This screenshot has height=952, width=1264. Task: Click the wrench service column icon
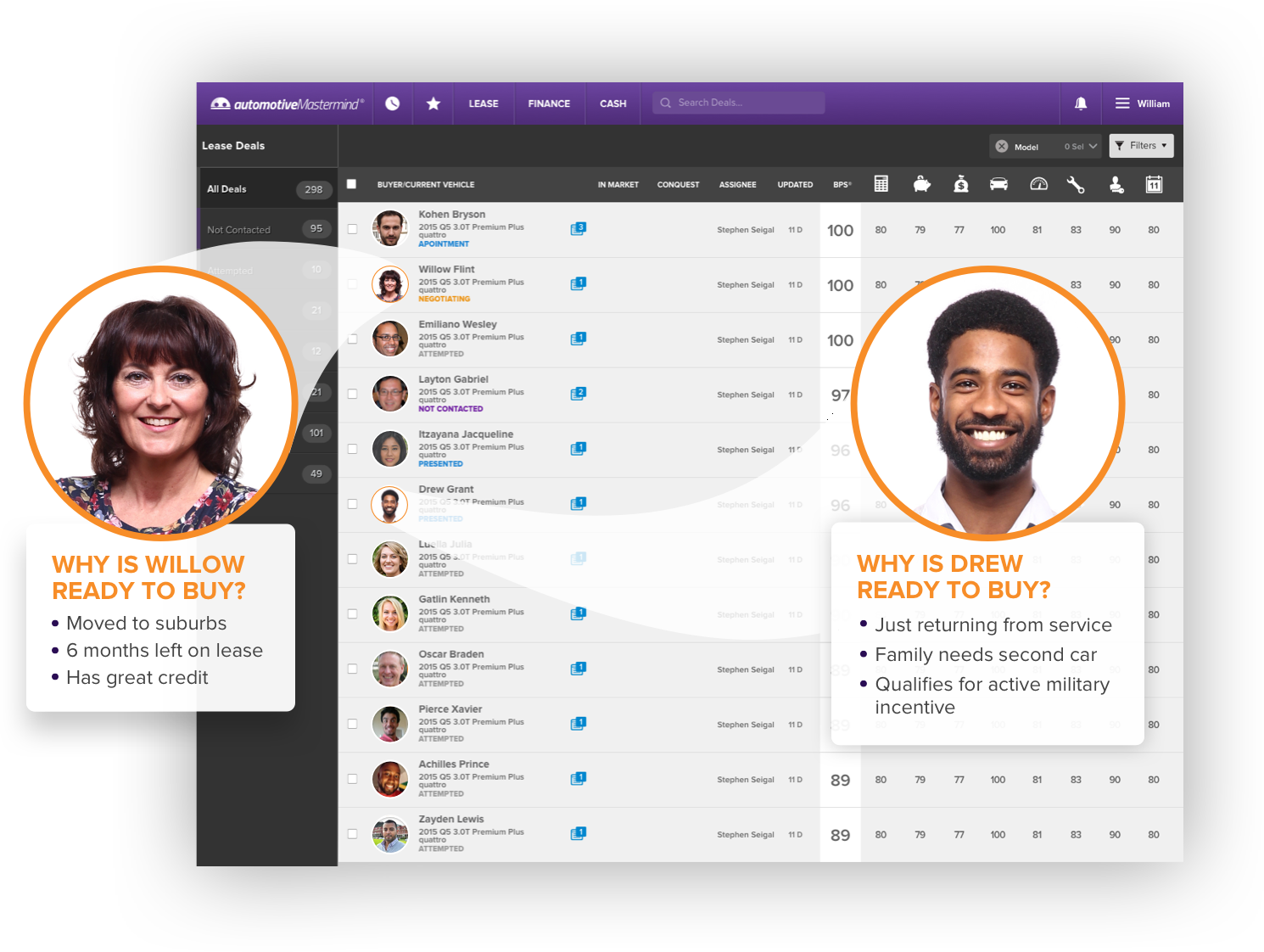[x=1076, y=184]
